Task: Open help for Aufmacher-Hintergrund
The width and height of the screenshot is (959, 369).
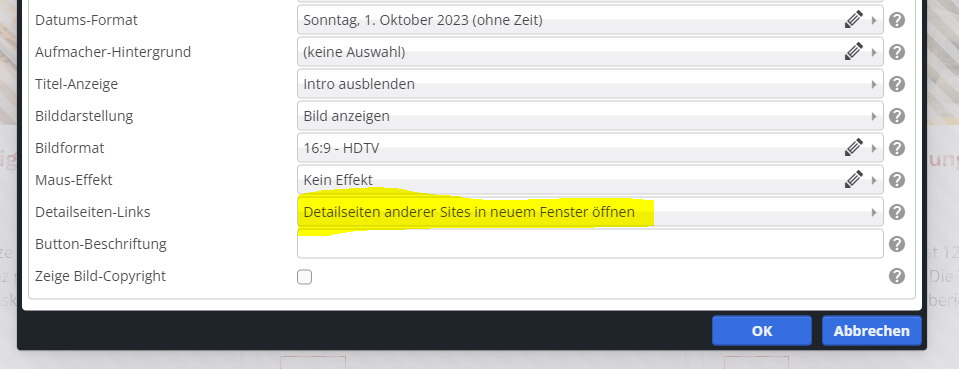Action: pyautogui.click(x=897, y=52)
